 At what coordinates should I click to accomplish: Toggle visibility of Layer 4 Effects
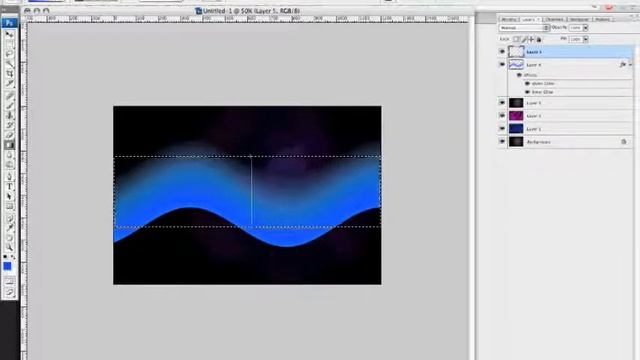[519, 75]
